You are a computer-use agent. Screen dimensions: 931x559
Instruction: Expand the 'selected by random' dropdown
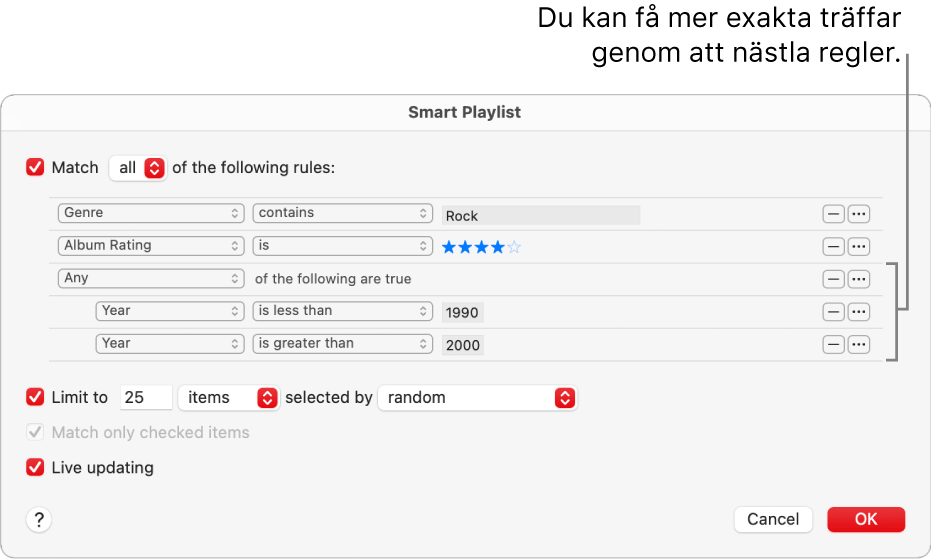point(477,397)
